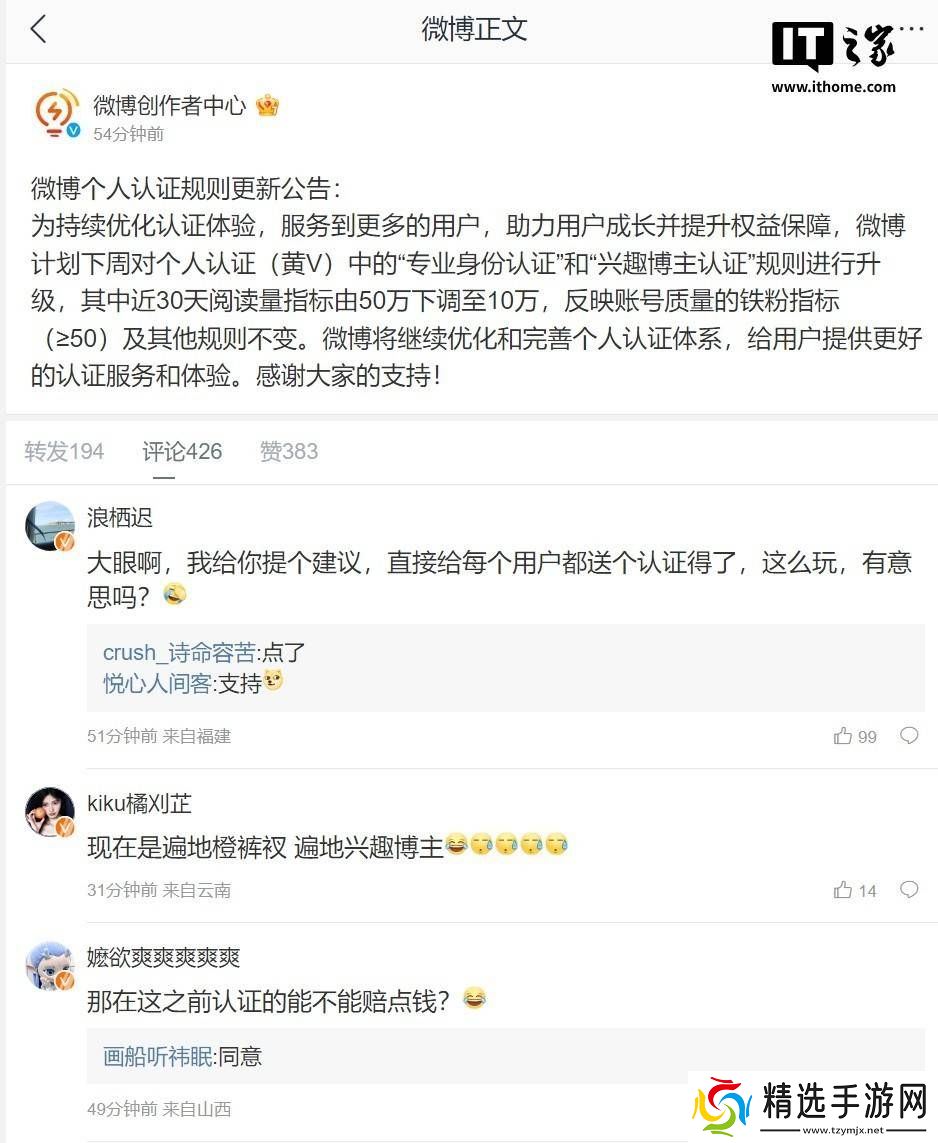Visit 悦心人间客's profile from reply
This screenshot has width=938, height=1143.
tap(157, 684)
